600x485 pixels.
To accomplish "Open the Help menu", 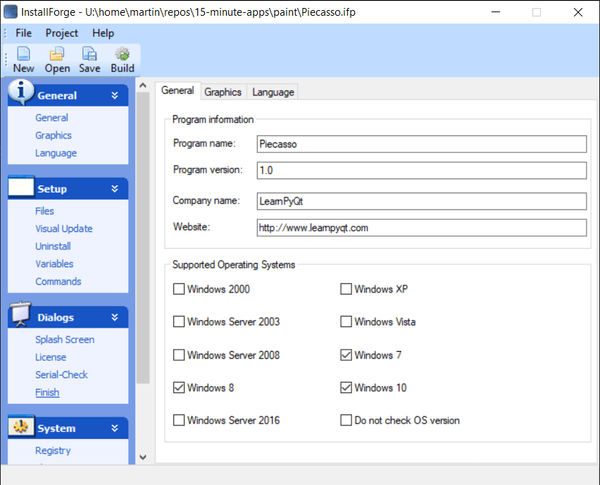I will pos(103,33).
